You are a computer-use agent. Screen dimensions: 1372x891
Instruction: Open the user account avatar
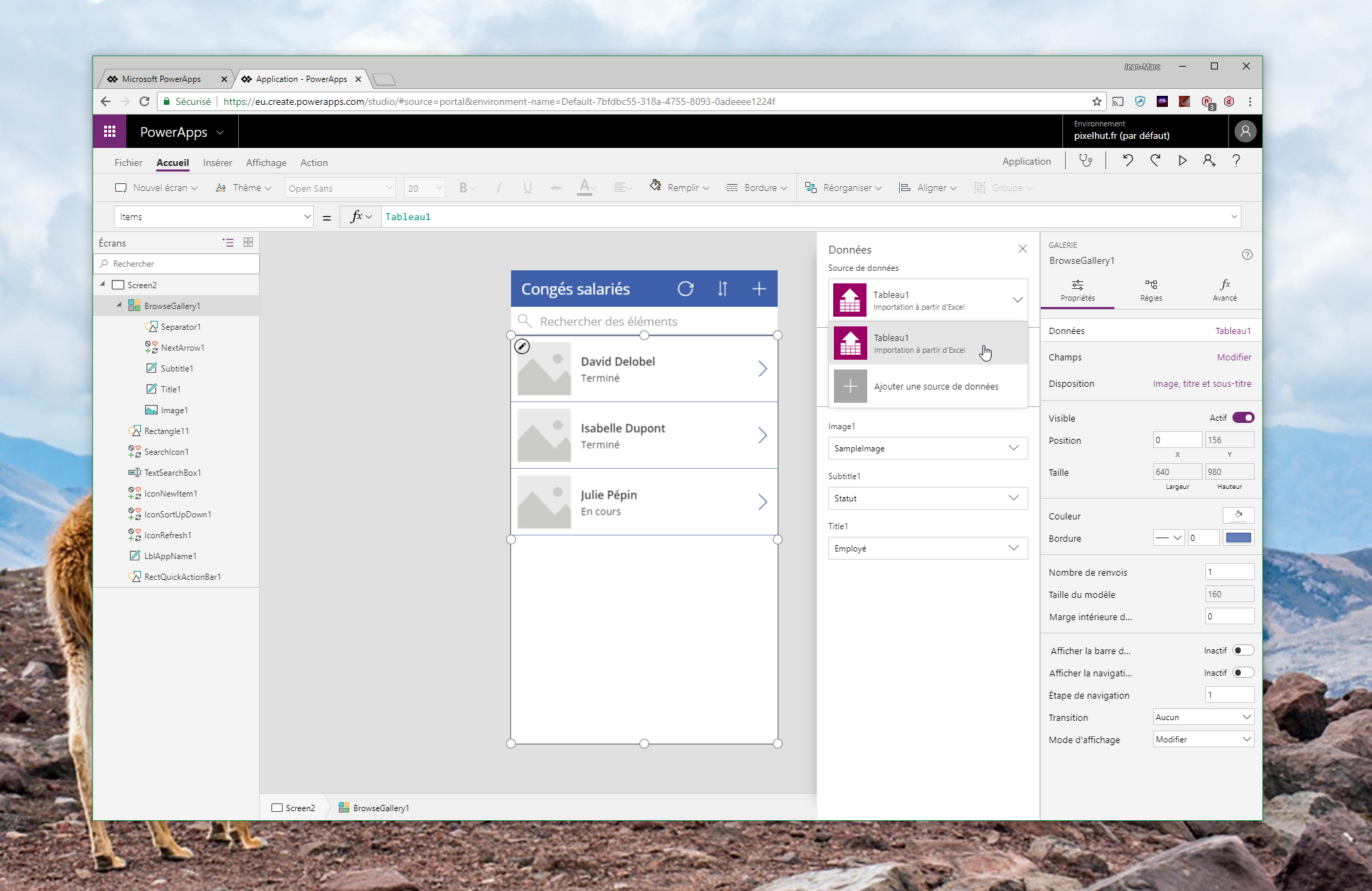tap(1246, 131)
